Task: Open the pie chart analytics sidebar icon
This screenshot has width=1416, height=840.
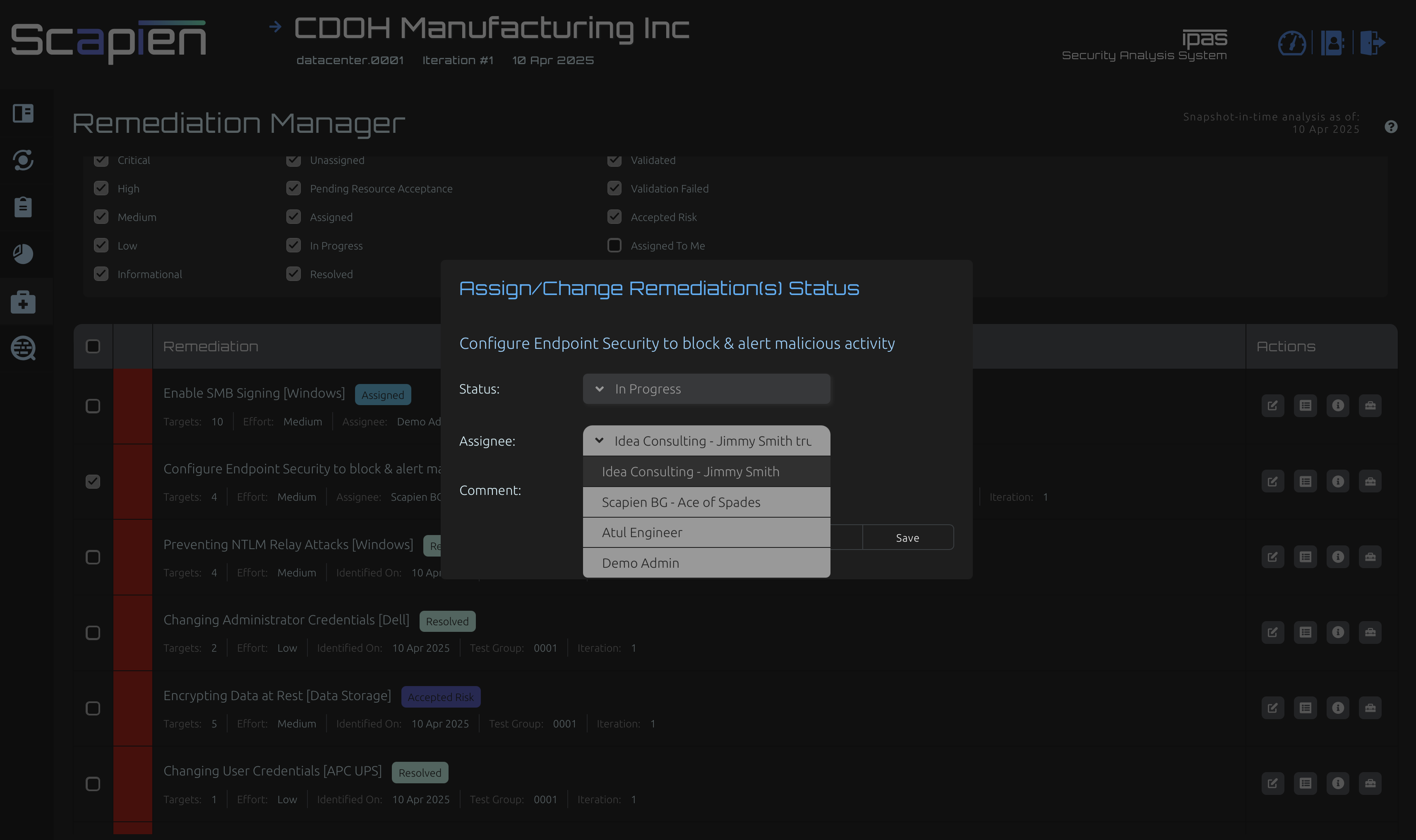Action: [23, 254]
